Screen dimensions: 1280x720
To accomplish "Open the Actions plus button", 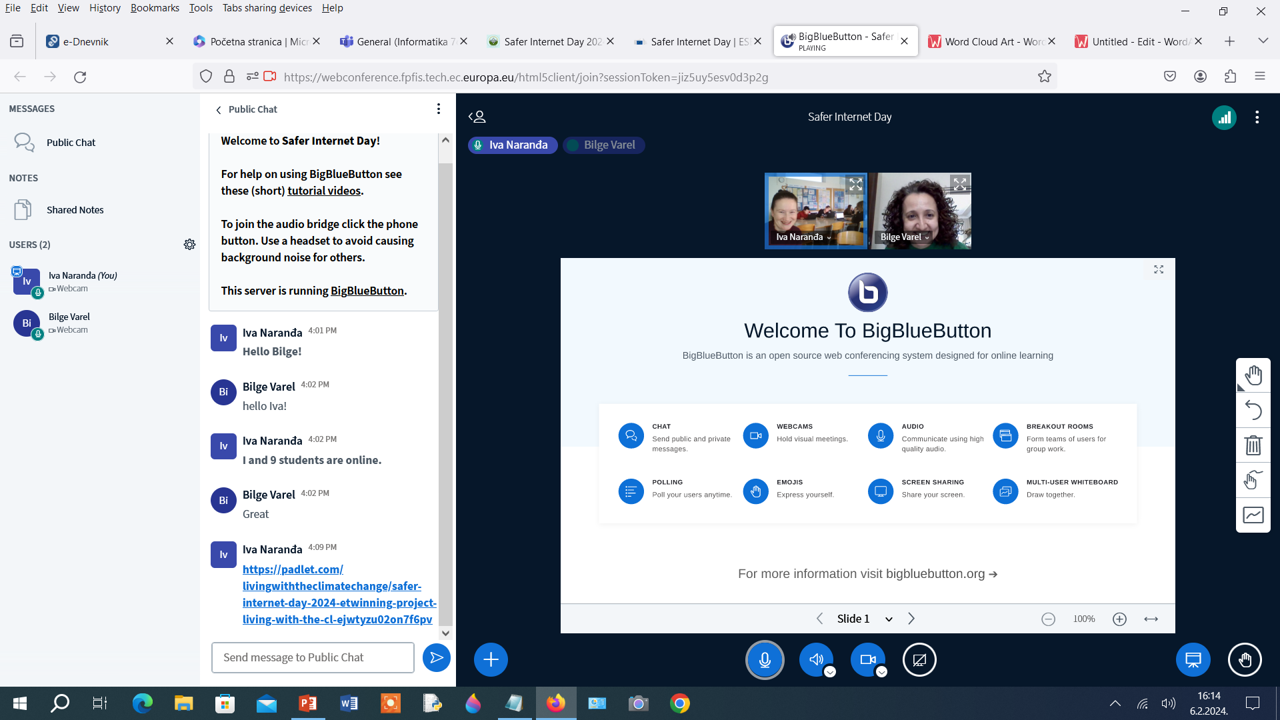I will (491, 660).
